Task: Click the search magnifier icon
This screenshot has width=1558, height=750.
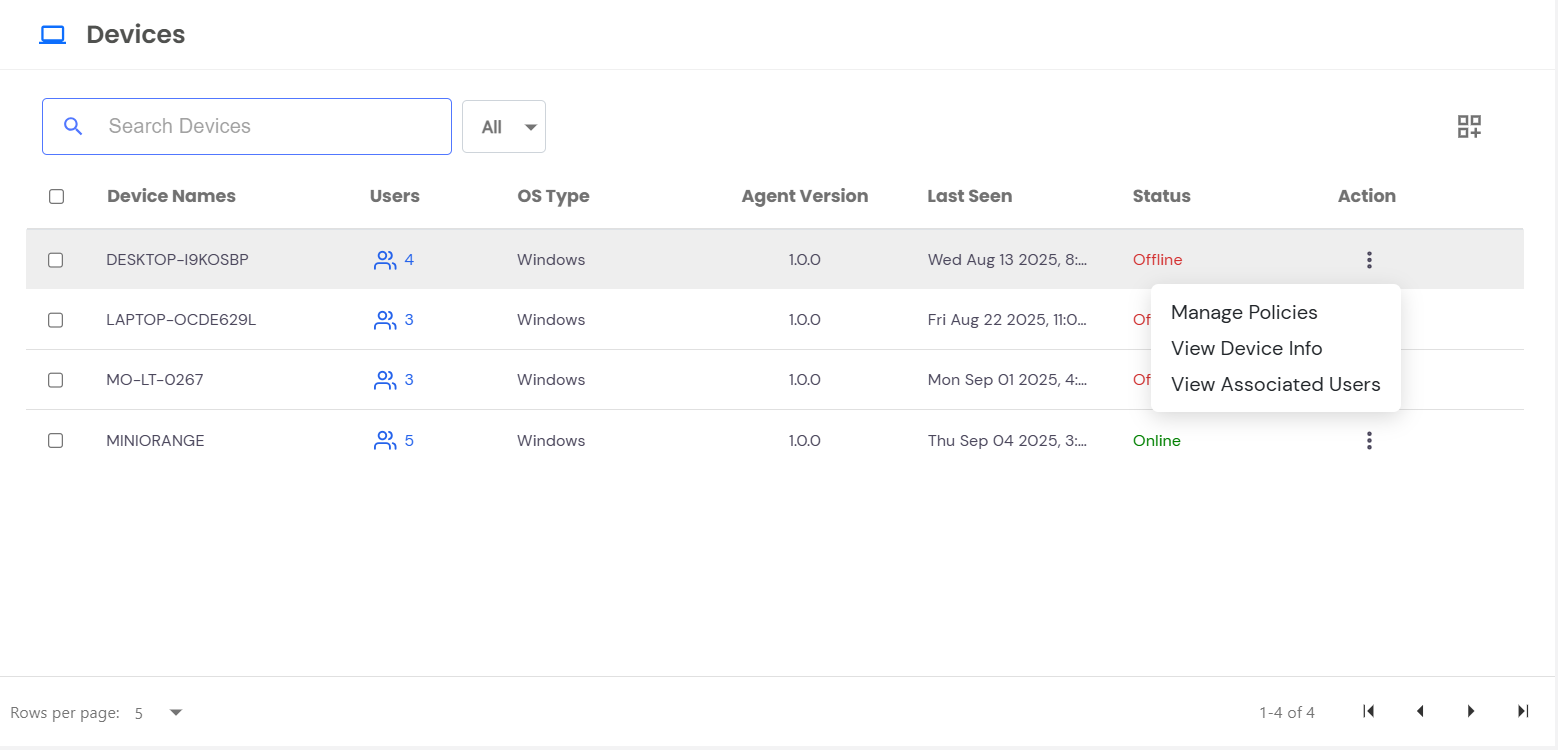Action: pyautogui.click(x=72, y=126)
